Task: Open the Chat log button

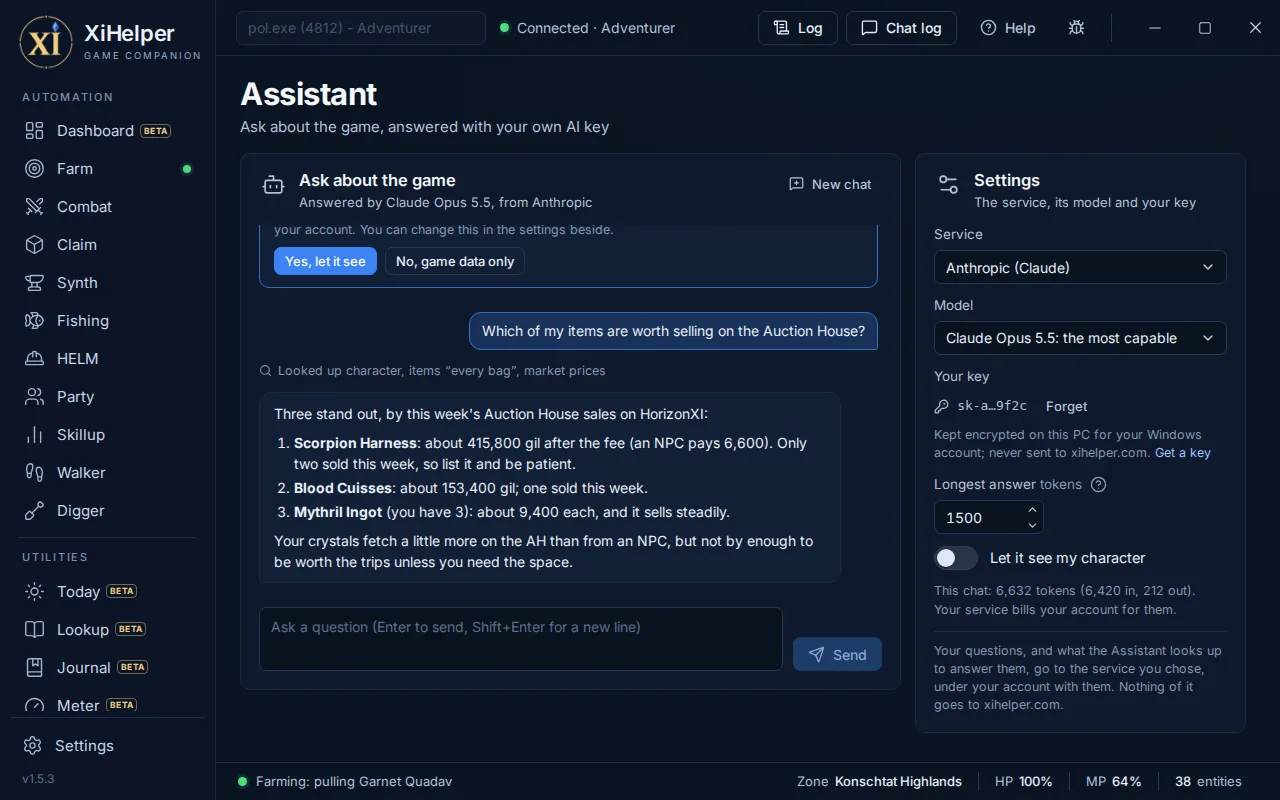Action: tap(901, 28)
